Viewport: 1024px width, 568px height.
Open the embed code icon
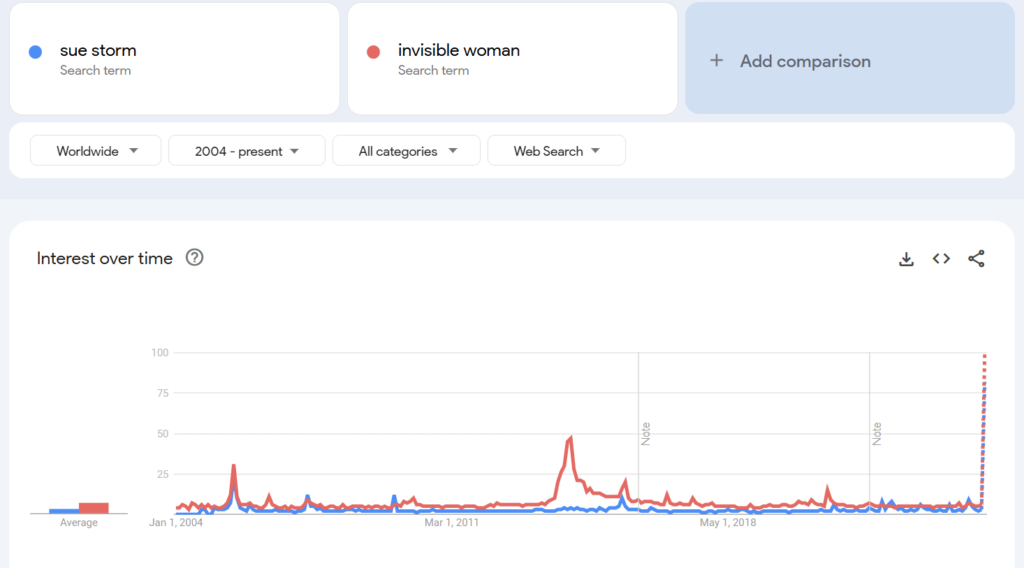pyautogui.click(x=941, y=259)
